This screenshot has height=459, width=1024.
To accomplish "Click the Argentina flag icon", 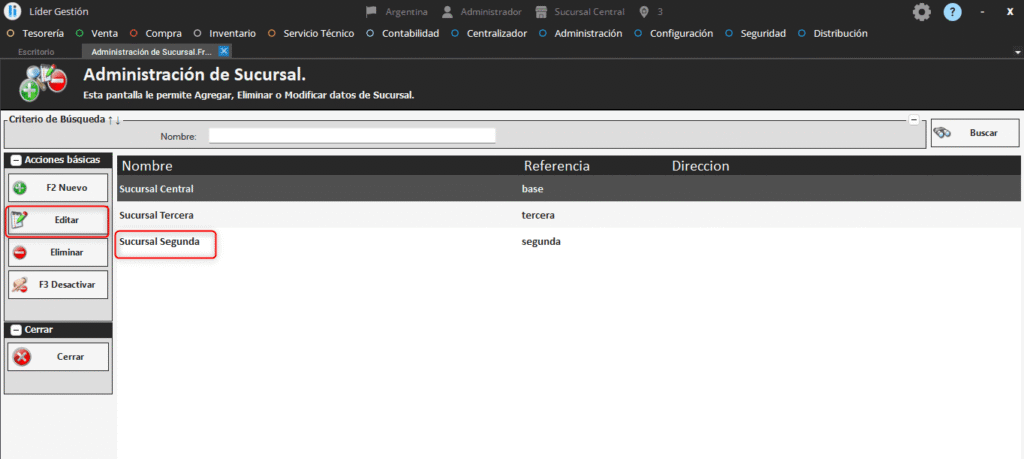I will click(372, 12).
